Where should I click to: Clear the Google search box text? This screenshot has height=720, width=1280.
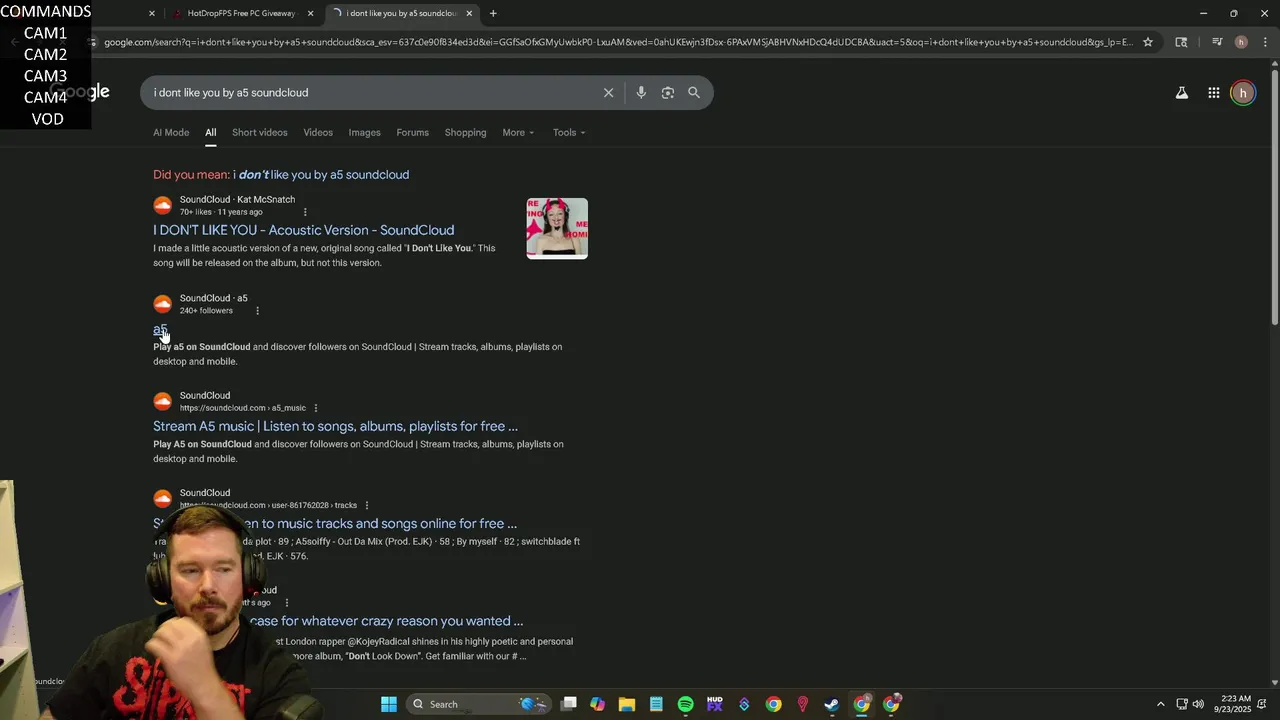pyautogui.click(x=608, y=93)
